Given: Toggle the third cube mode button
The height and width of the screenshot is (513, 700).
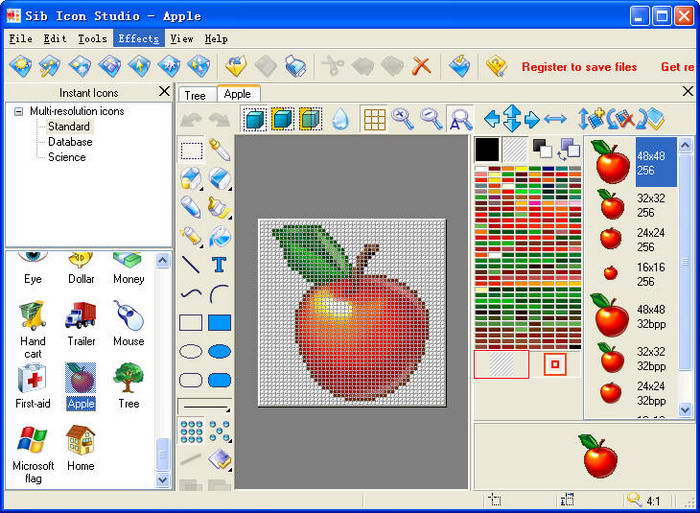Looking at the screenshot, I should [310, 119].
